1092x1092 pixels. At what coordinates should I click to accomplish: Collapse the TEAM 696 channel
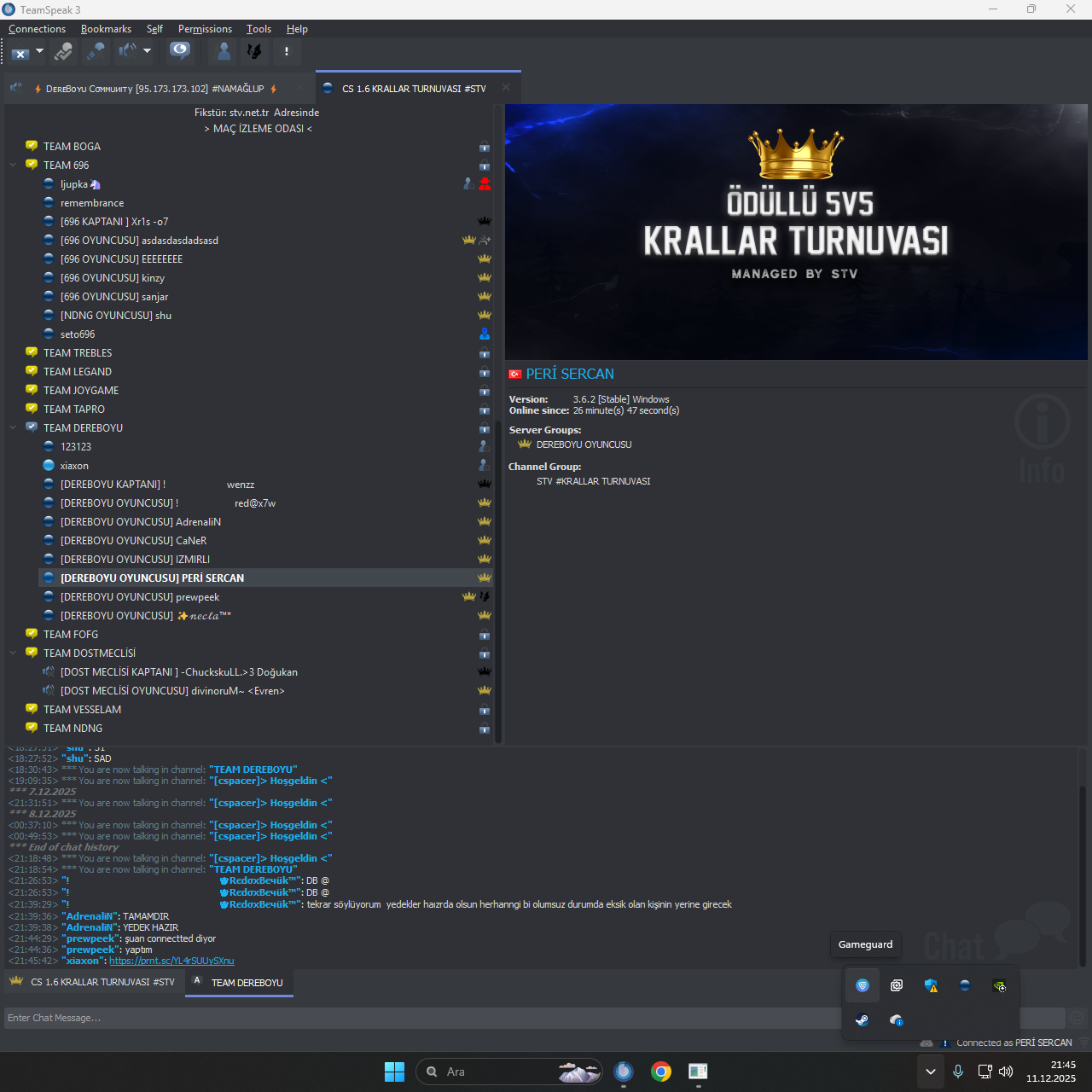pos(13,166)
